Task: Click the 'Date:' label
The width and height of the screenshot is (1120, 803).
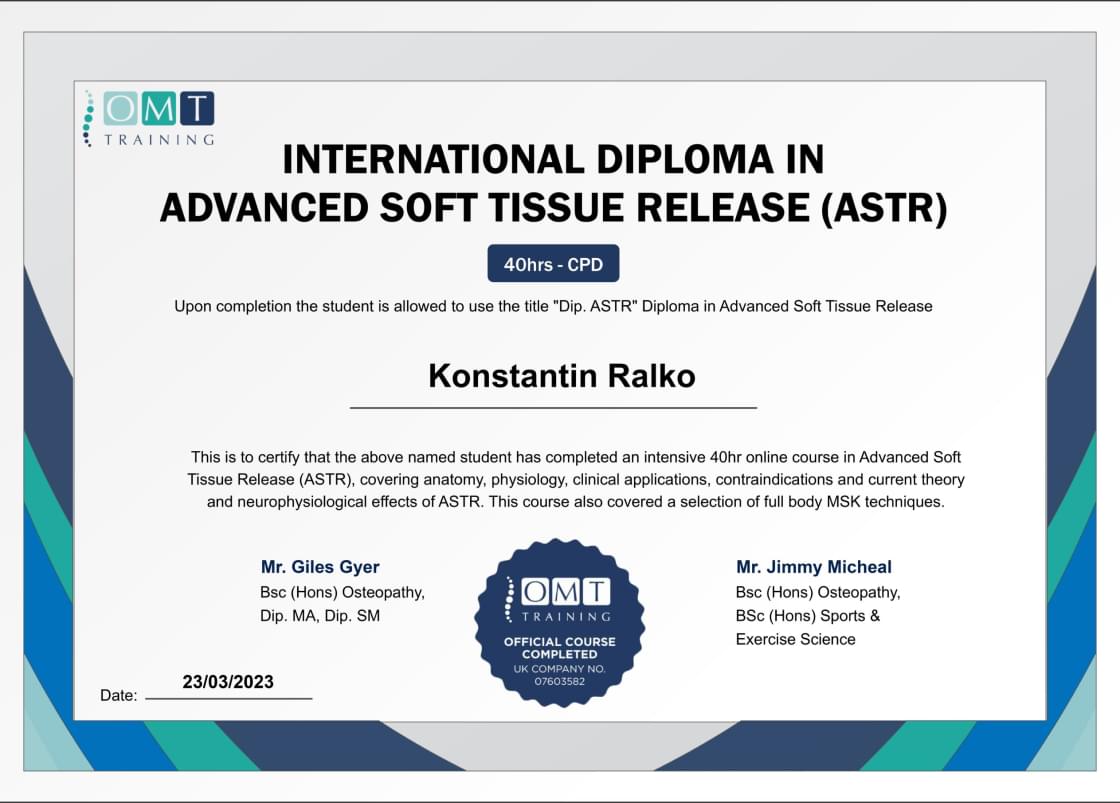Action: tap(119, 695)
